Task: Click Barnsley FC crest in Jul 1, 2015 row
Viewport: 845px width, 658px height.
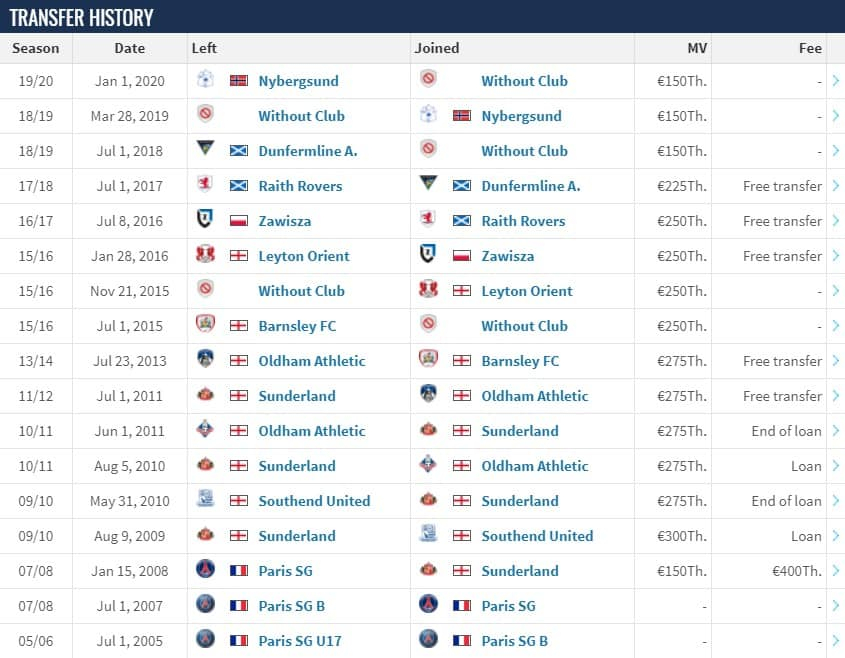Action: click(x=205, y=324)
